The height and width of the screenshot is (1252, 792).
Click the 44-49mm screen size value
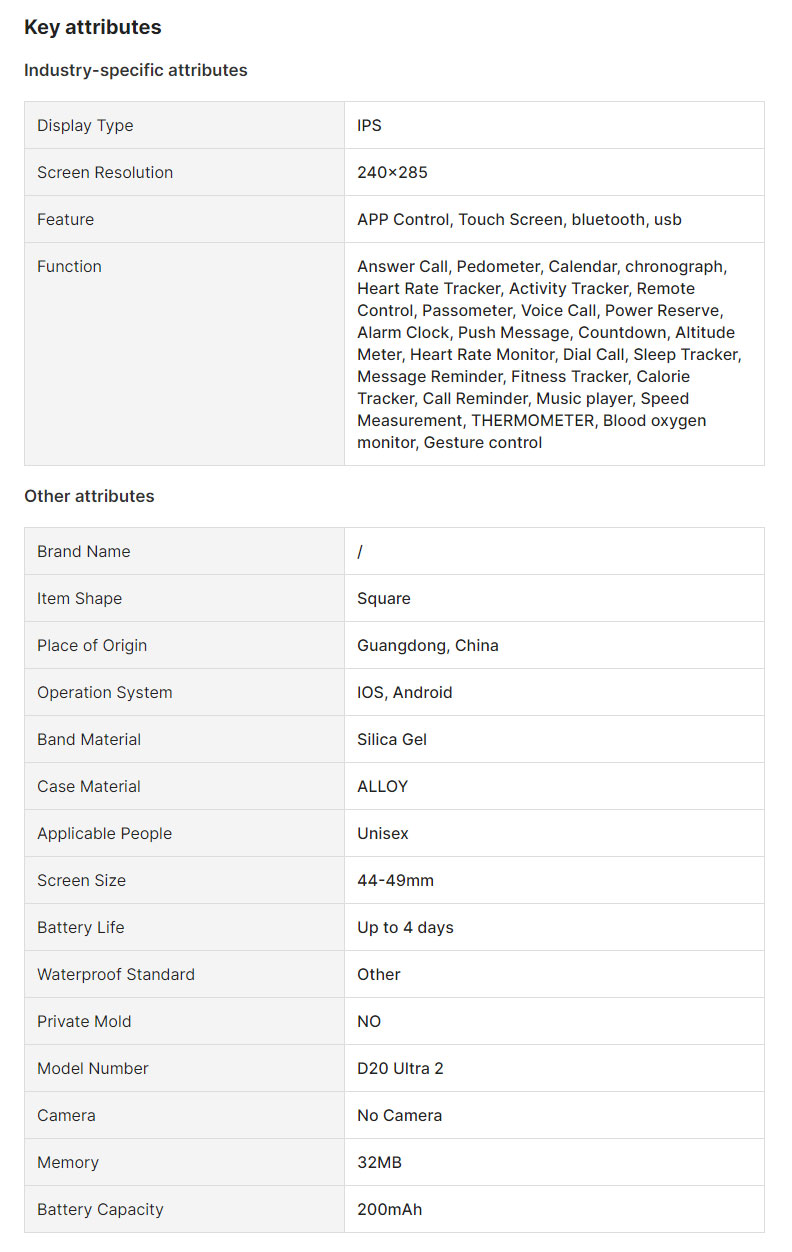[x=396, y=881]
